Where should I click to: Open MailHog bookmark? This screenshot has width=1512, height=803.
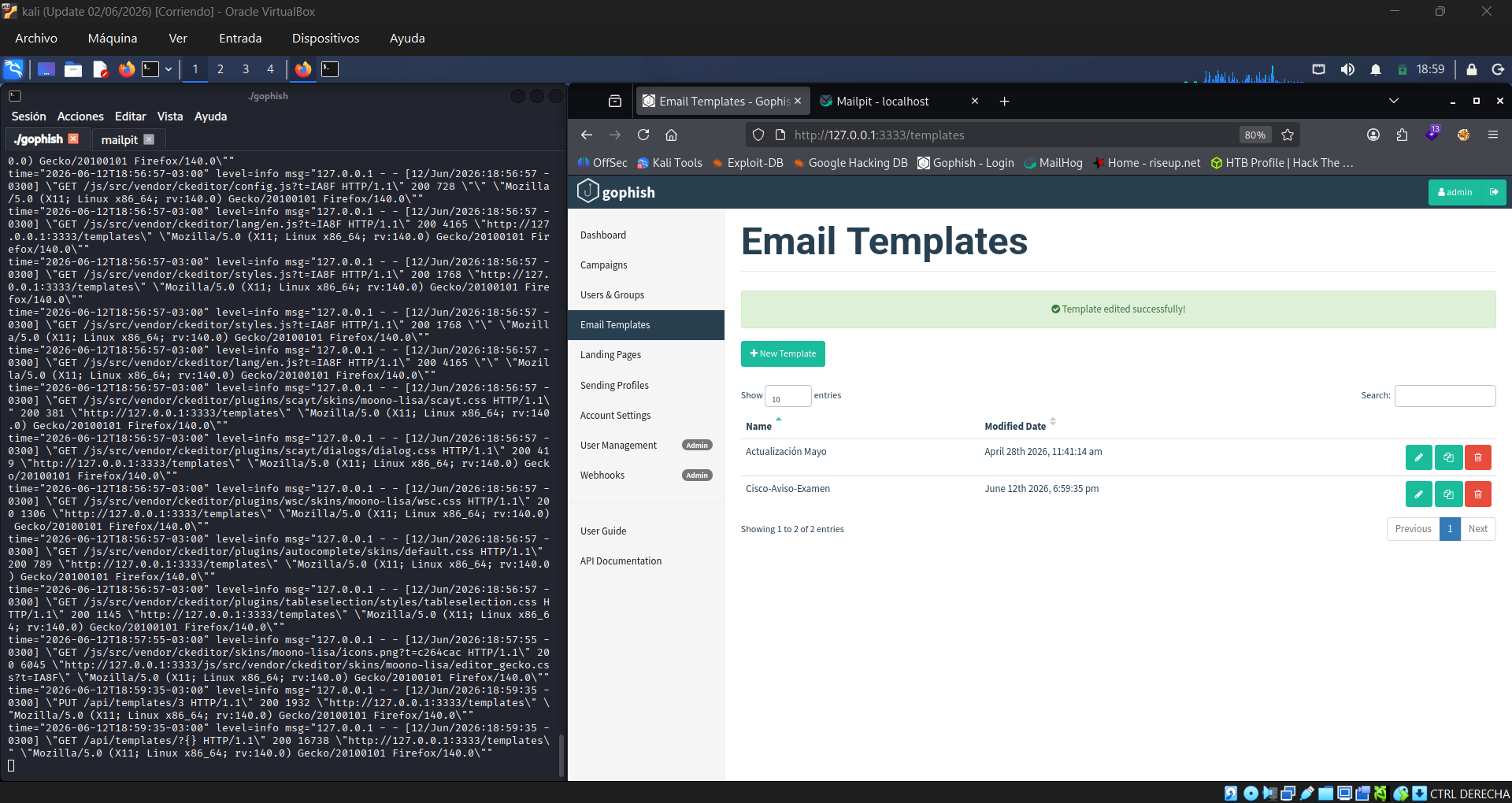(x=1053, y=163)
